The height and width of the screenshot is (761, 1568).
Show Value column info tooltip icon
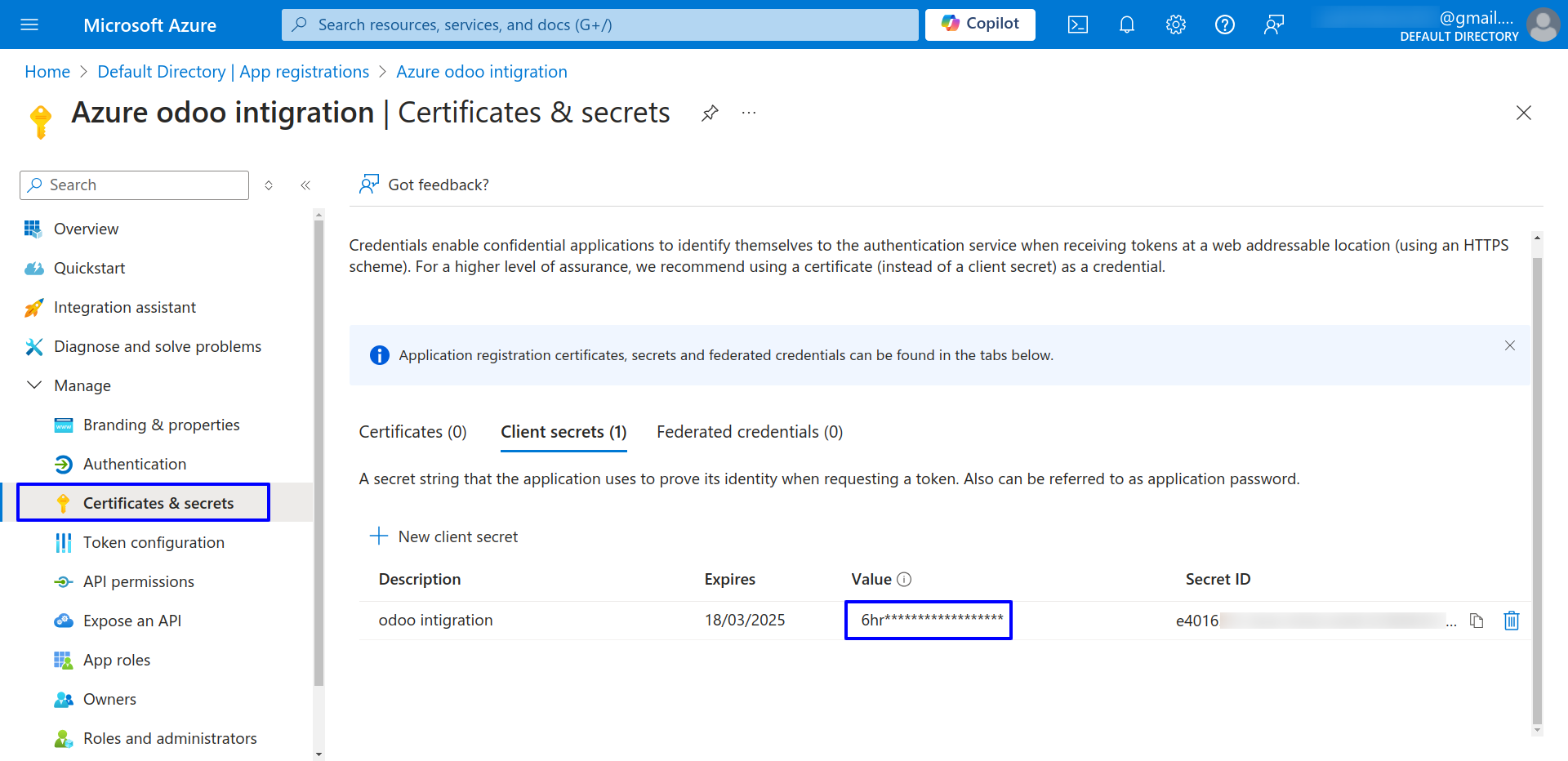click(904, 579)
